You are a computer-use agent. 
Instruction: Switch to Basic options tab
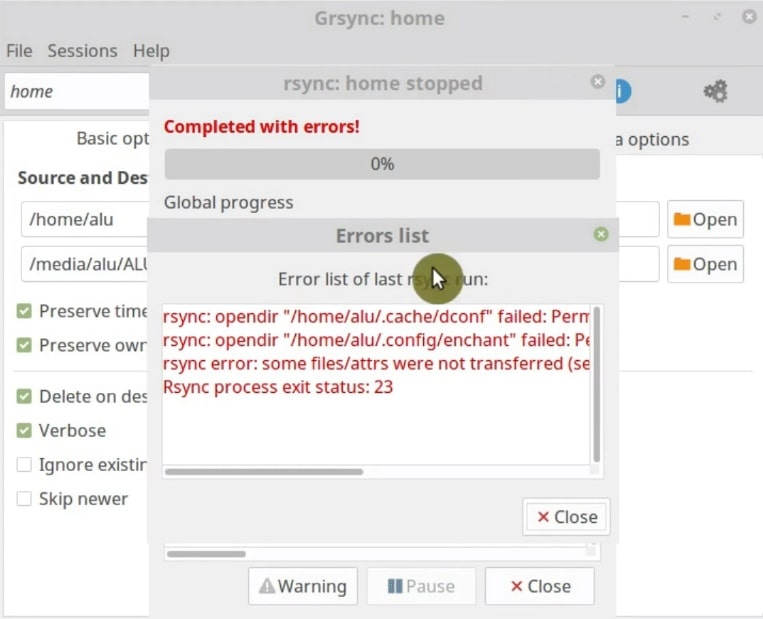[x=112, y=139]
